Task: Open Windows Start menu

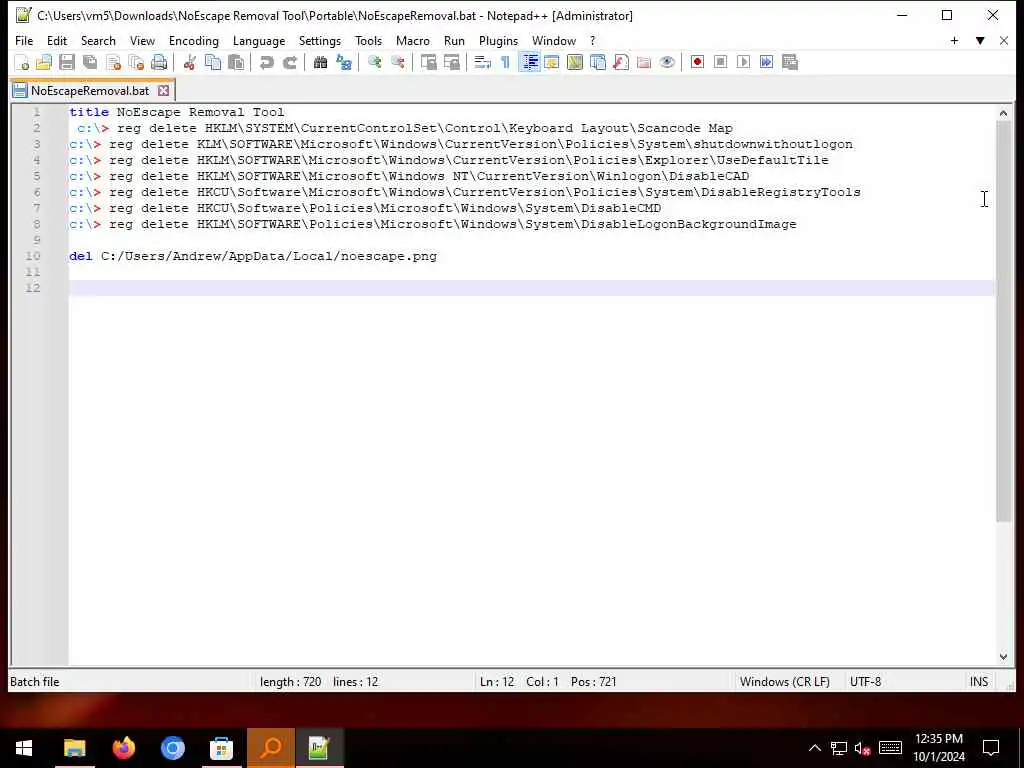Action: click(24, 748)
